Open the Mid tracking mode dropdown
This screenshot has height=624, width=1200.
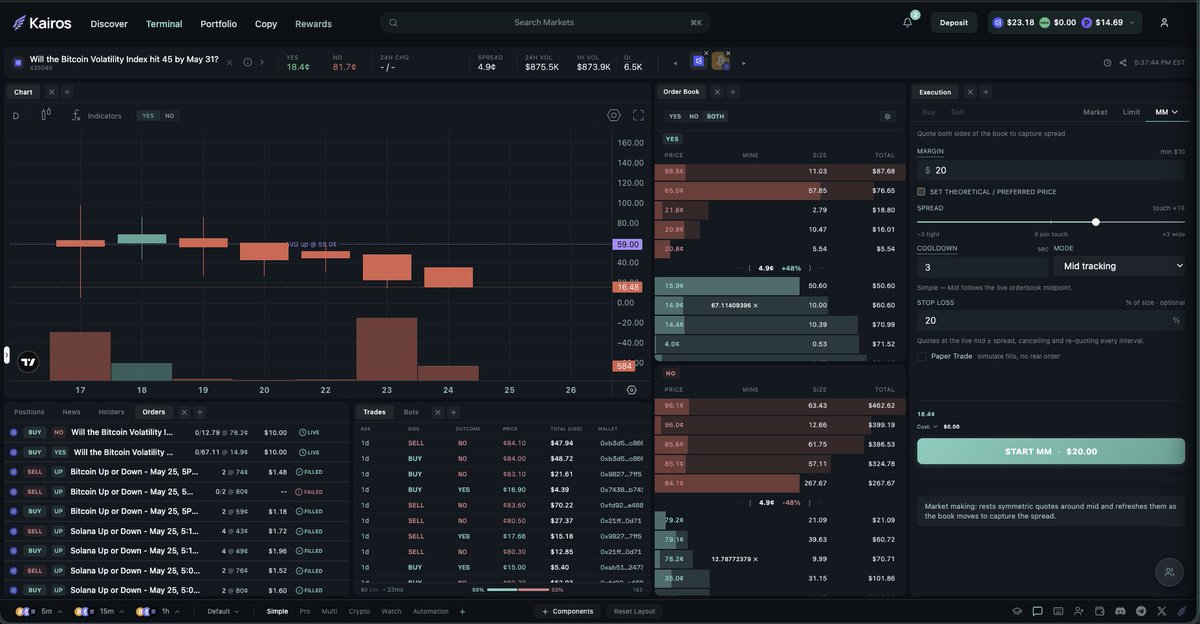coord(1119,266)
